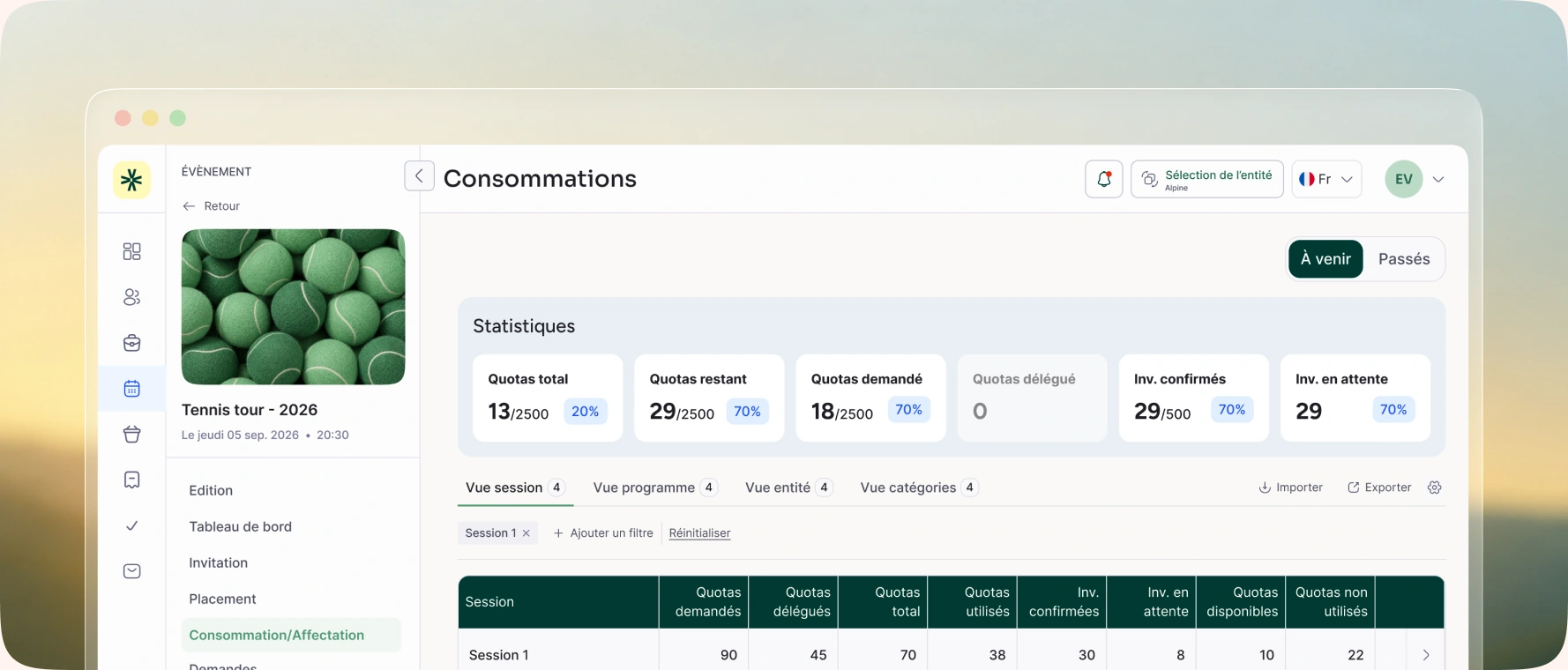Go back using Retour link
1568x670 pixels.
211,206
